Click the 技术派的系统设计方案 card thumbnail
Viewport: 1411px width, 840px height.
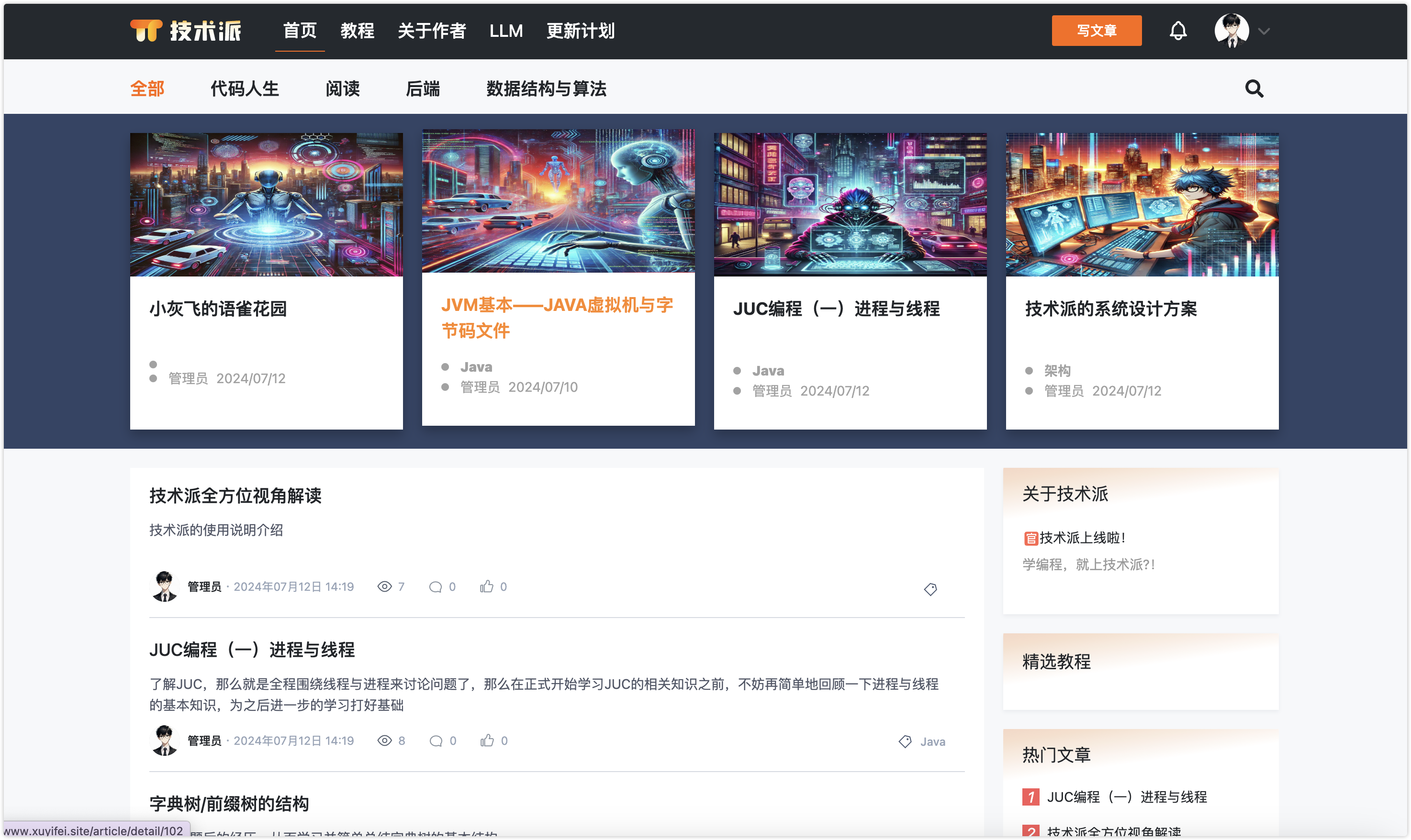(x=1142, y=205)
